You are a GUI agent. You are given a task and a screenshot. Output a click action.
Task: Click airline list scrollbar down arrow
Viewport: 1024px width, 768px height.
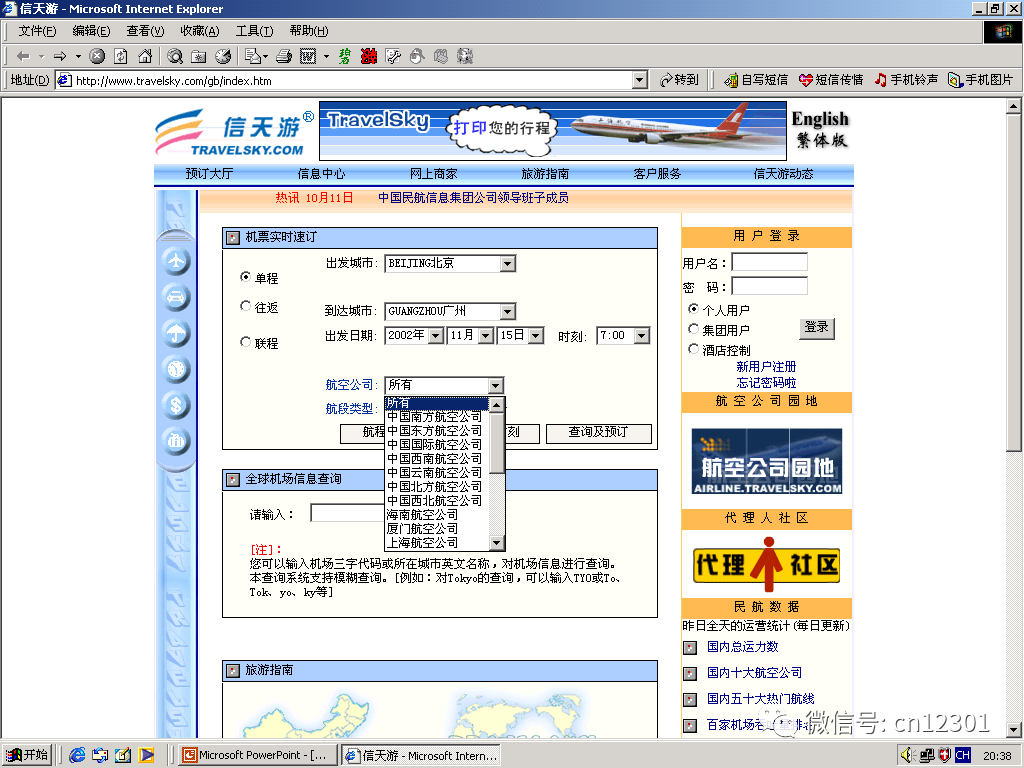pos(496,543)
